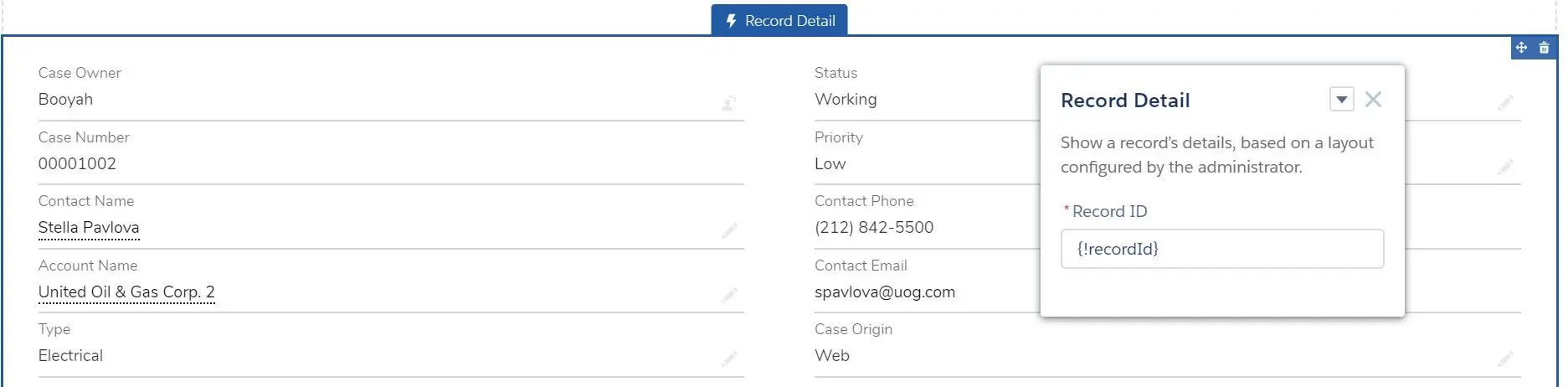Click the move component icon
1568x387 pixels.
[x=1522, y=48]
